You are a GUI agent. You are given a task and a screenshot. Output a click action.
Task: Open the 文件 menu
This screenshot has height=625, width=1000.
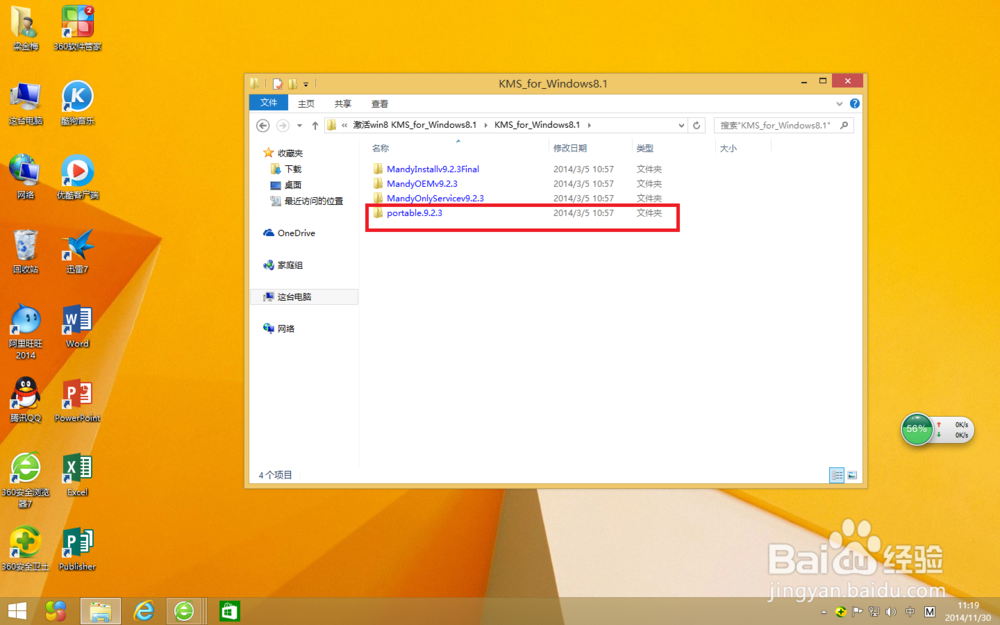[268, 103]
